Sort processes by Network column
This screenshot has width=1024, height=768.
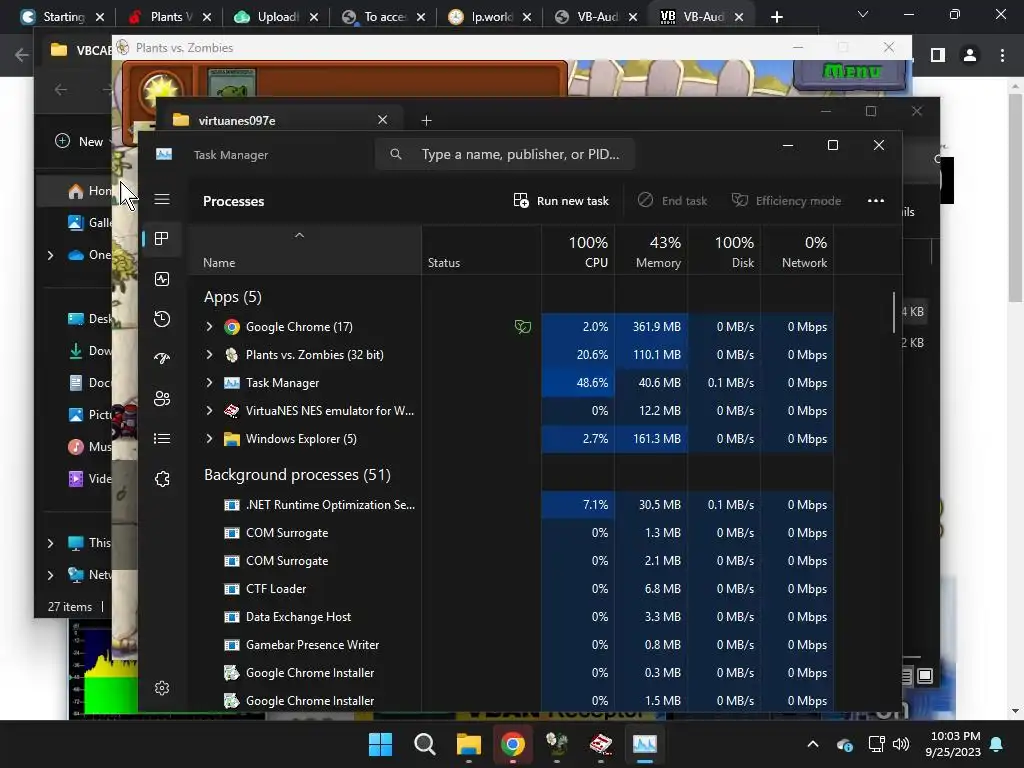point(797,251)
